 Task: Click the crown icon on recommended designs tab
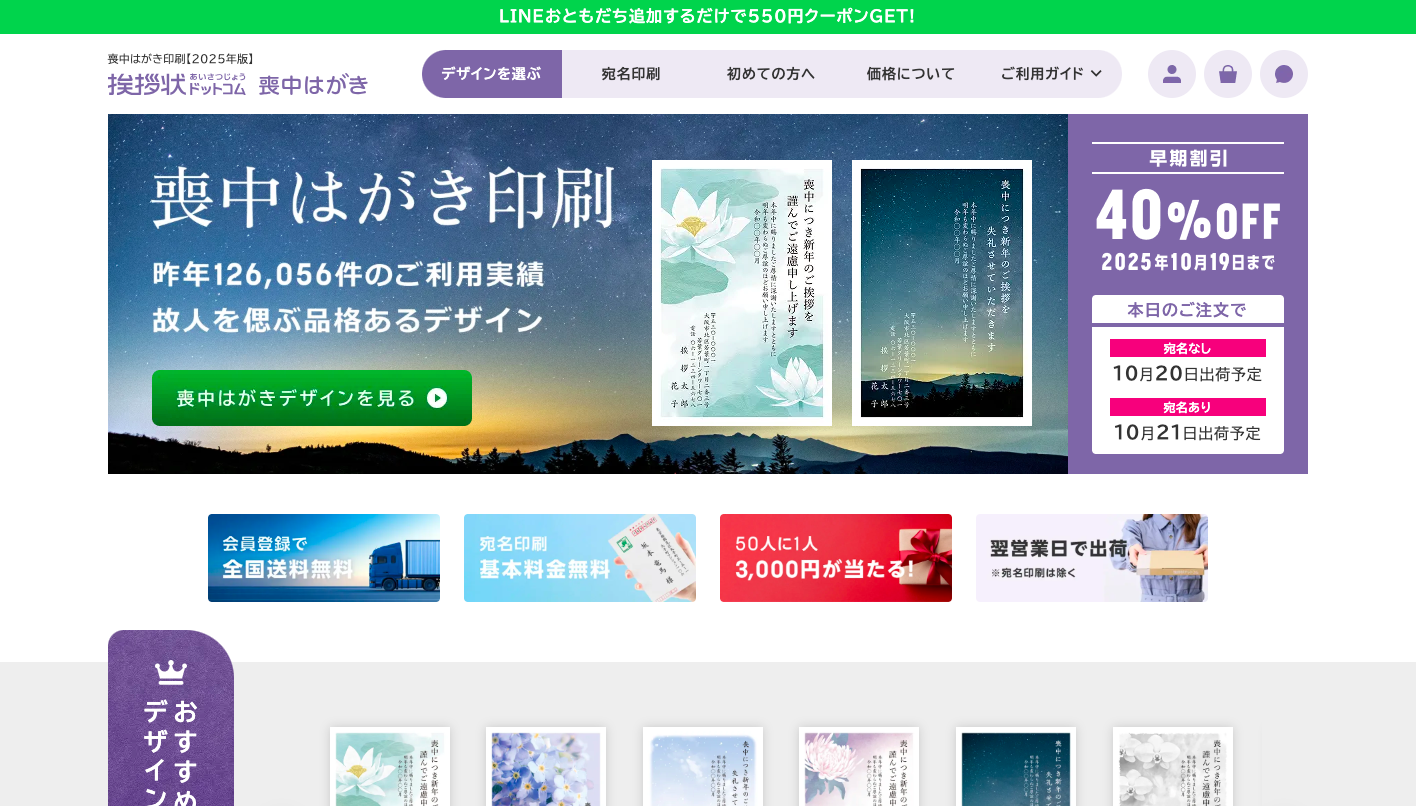pos(171,673)
